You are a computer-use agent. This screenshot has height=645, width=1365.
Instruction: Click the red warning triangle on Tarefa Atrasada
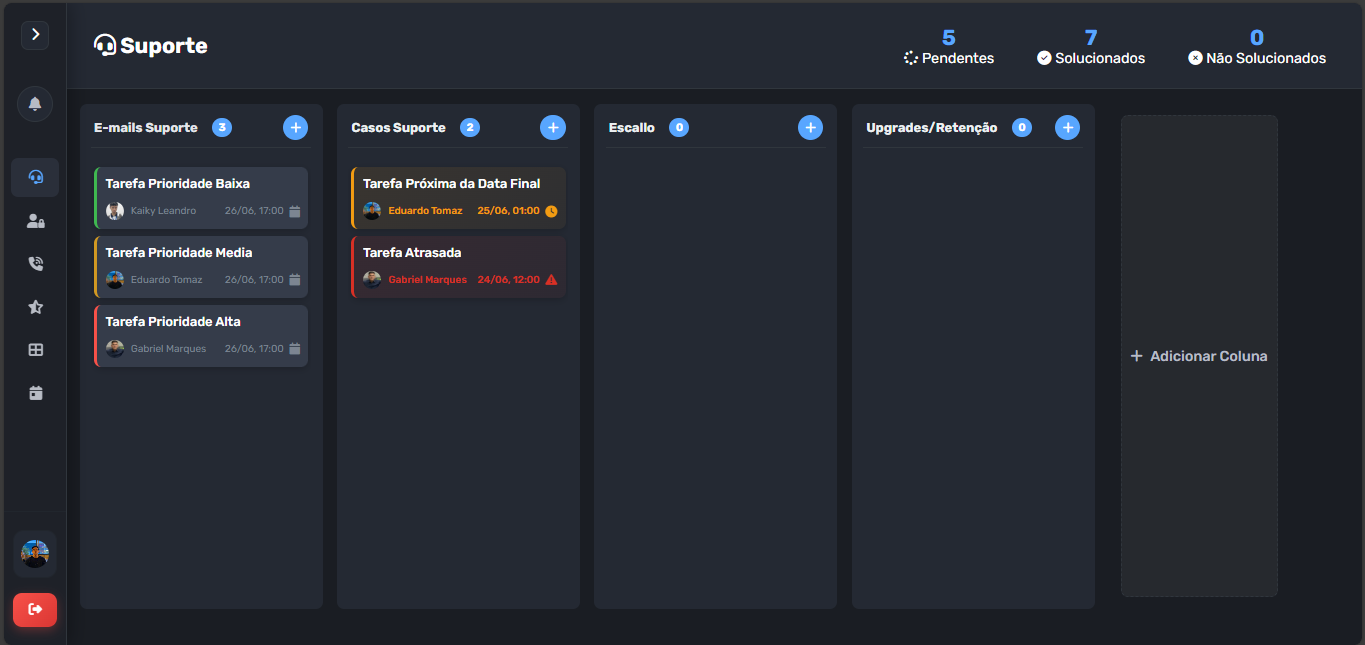click(551, 280)
